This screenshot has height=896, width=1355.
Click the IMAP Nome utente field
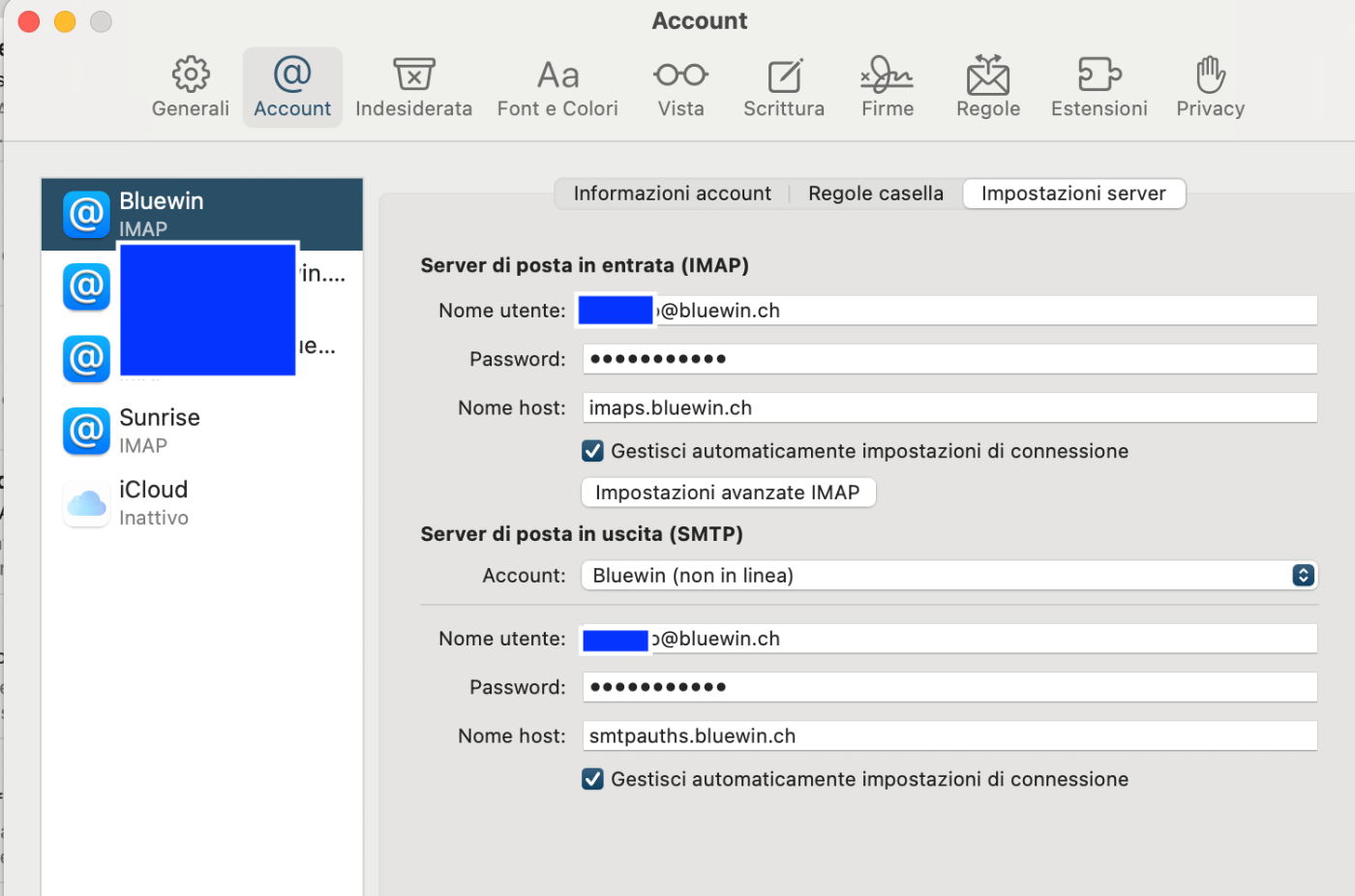[x=949, y=311]
